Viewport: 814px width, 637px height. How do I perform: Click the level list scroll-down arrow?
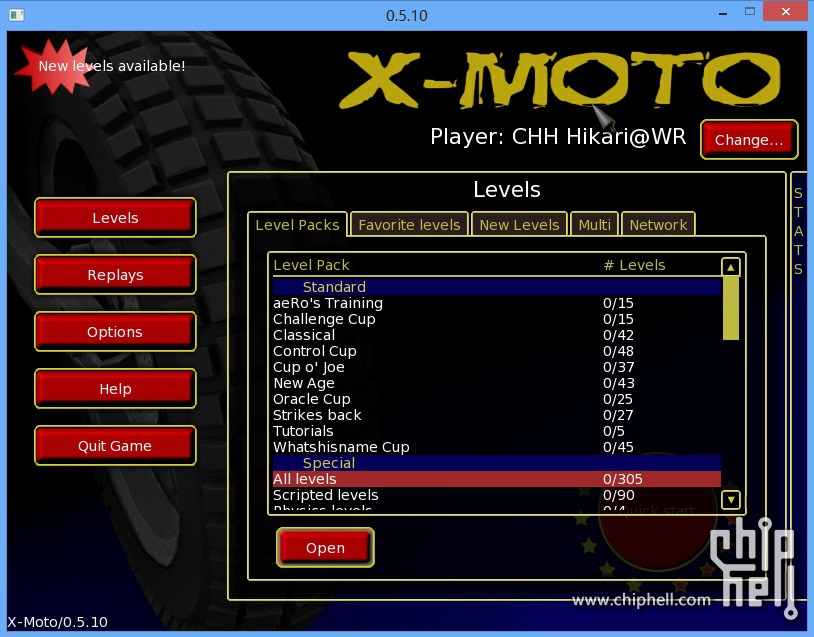tap(730, 500)
